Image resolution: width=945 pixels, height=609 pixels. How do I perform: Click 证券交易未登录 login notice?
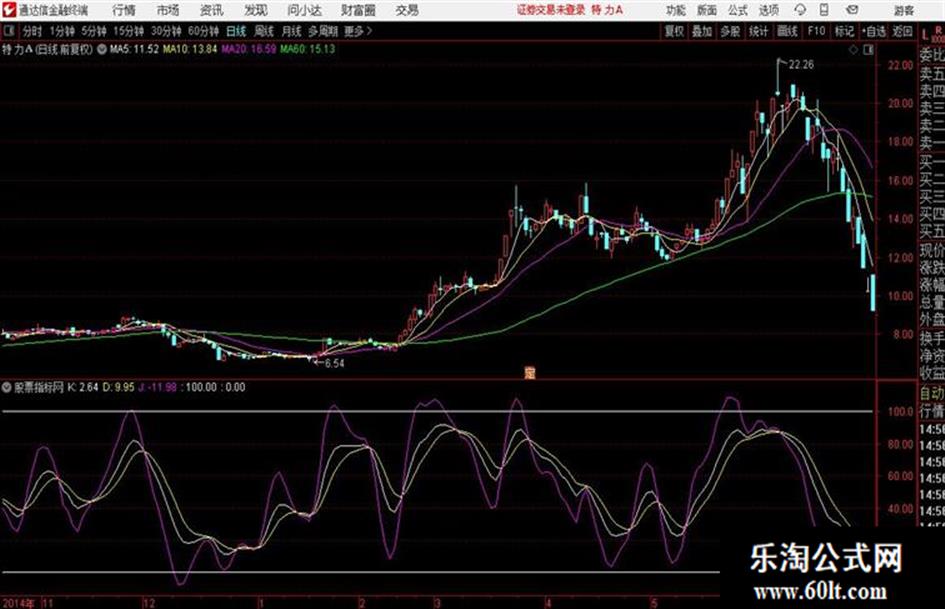pyautogui.click(x=551, y=10)
